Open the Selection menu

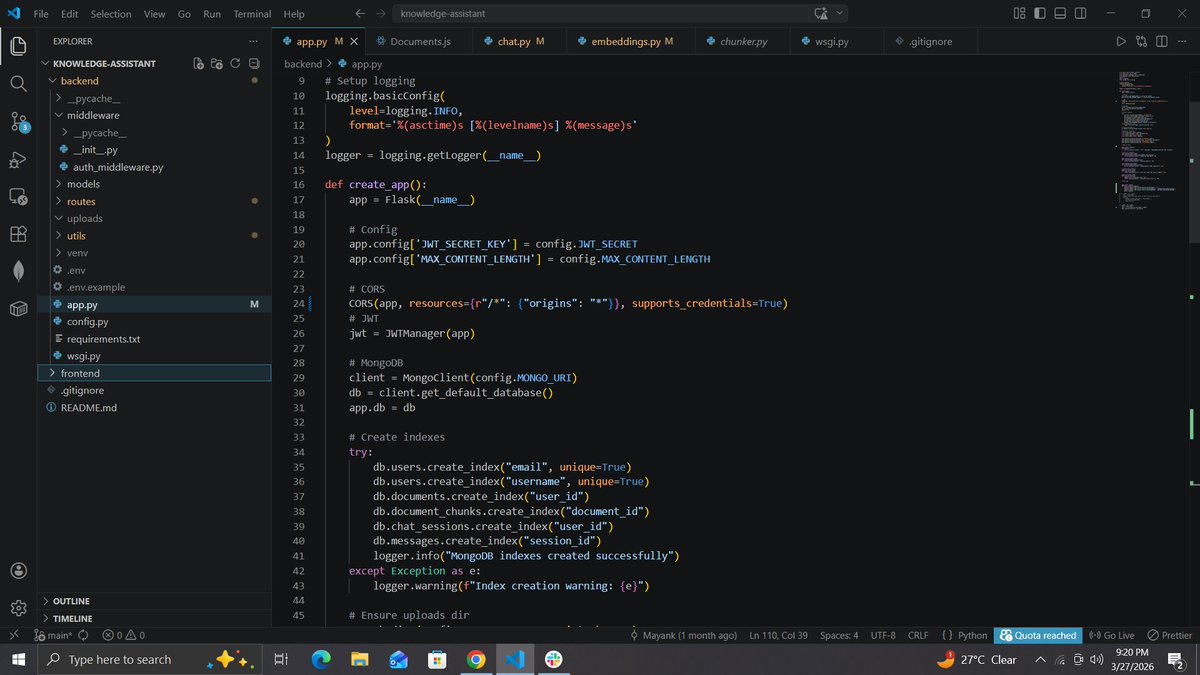pyautogui.click(x=110, y=14)
